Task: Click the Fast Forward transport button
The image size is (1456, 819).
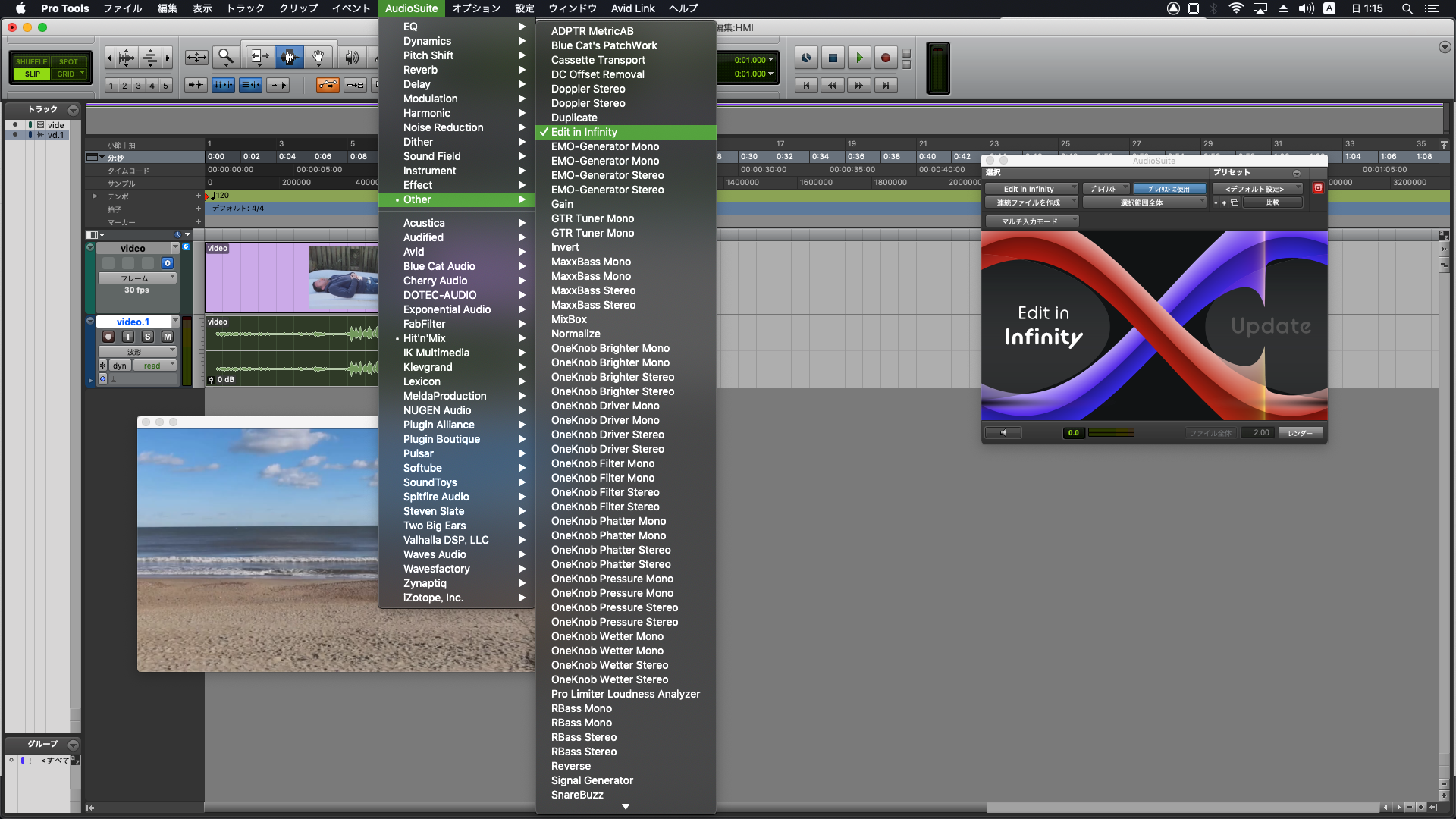Action: [x=858, y=86]
